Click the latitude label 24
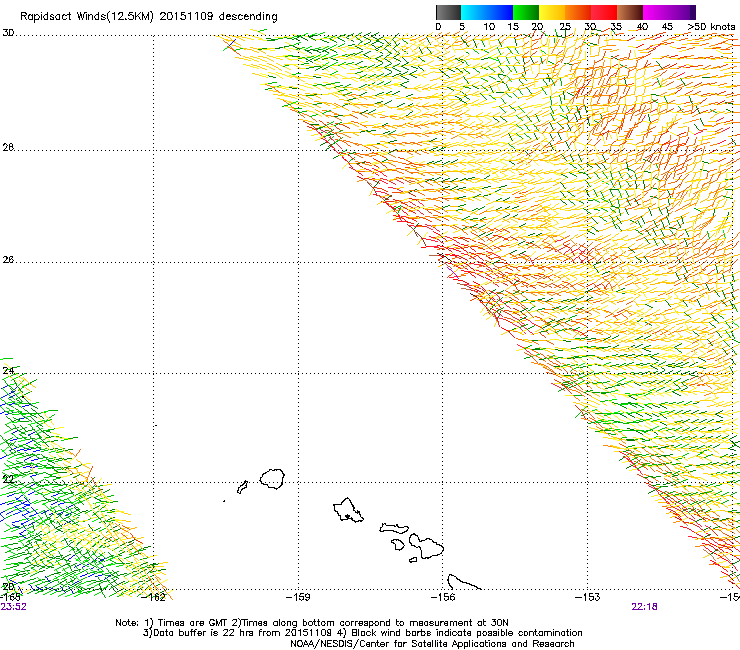The image size is (740, 650). click(8, 371)
